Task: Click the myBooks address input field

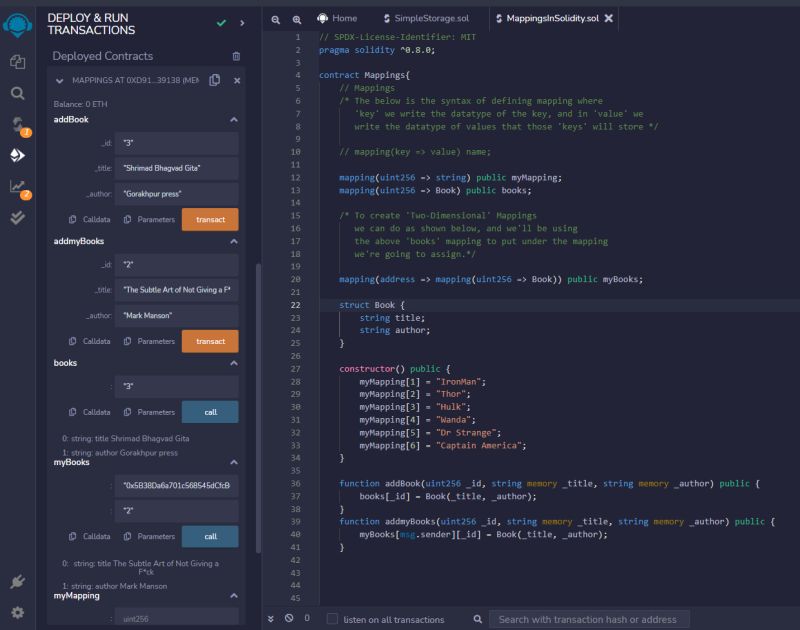Action: pos(177,486)
